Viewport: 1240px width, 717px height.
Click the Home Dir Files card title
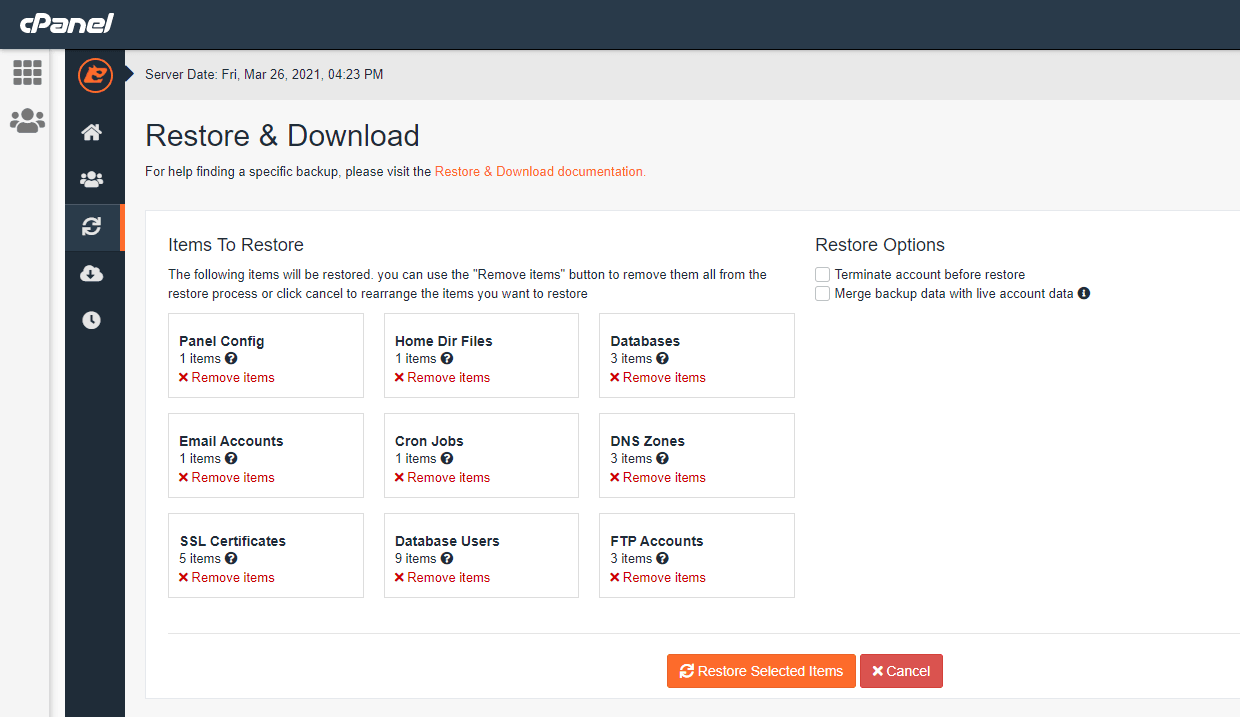click(x=444, y=341)
